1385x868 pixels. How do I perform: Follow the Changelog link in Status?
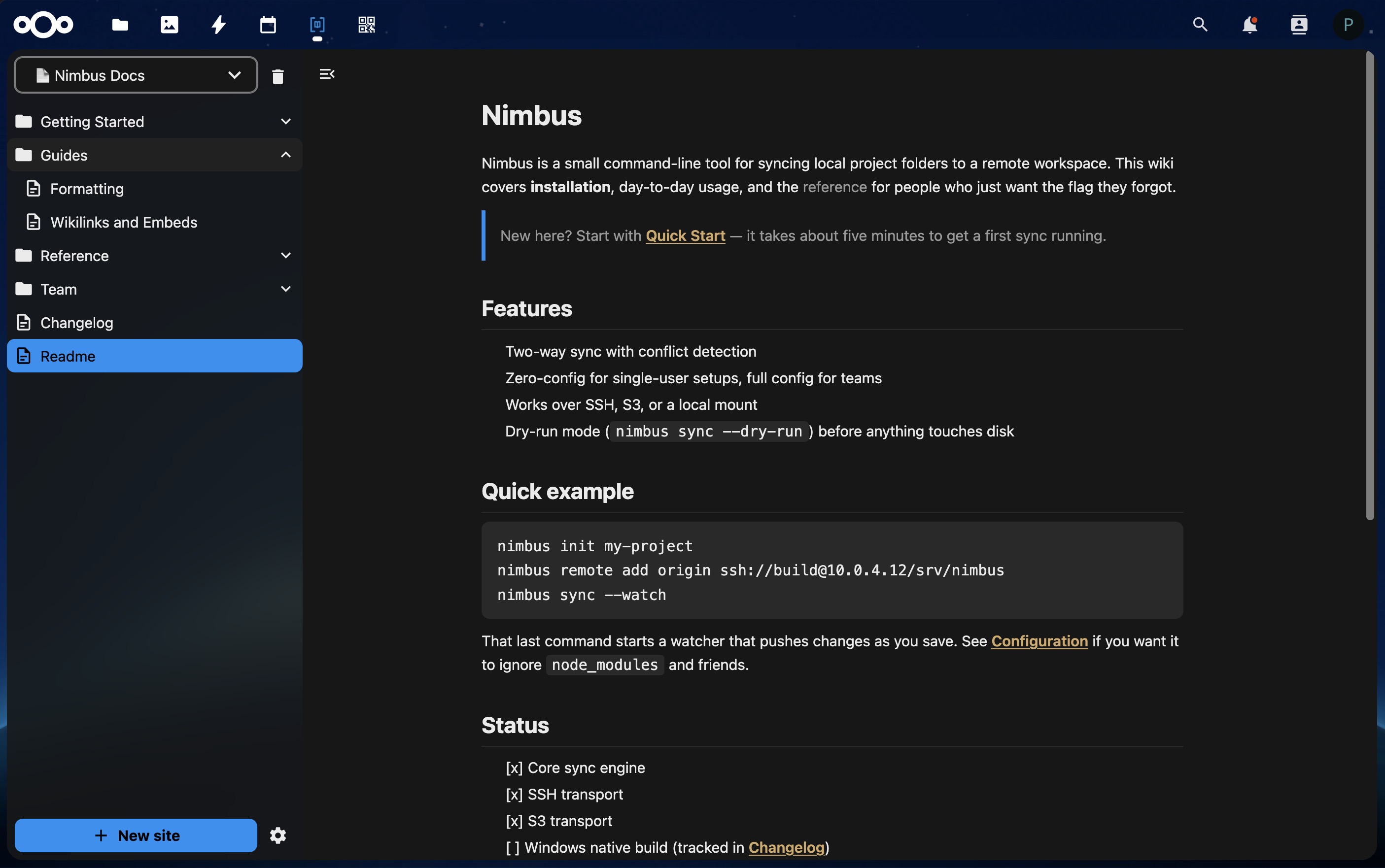pyautogui.click(x=786, y=847)
